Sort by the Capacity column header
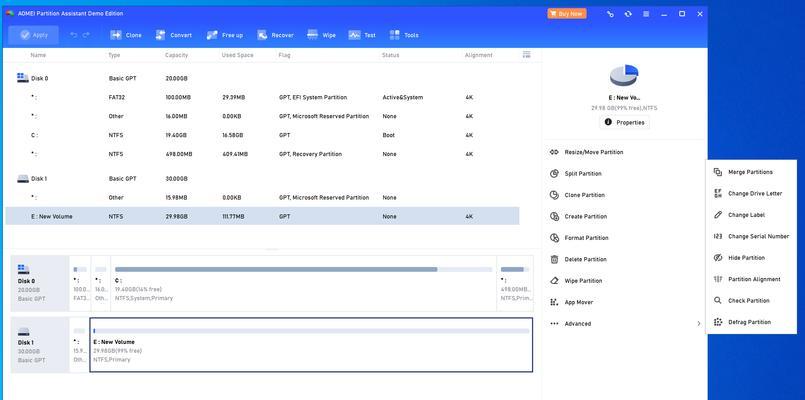805x400 pixels. coord(177,55)
